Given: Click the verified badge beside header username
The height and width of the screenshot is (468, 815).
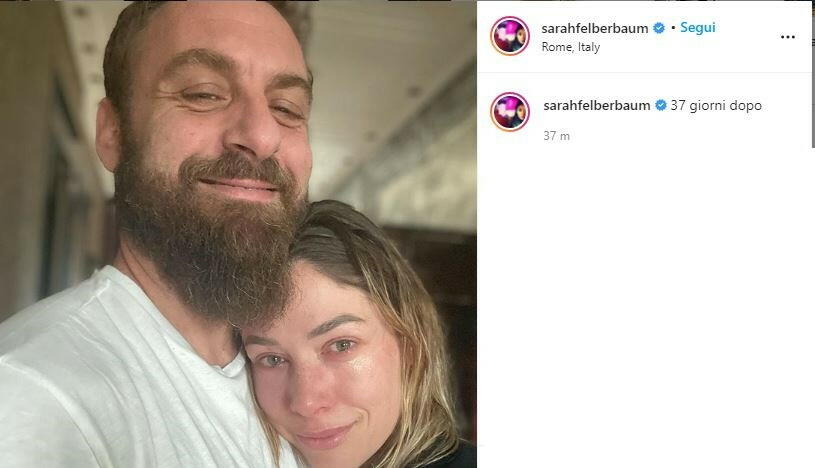Looking at the screenshot, I should (x=659, y=28).
